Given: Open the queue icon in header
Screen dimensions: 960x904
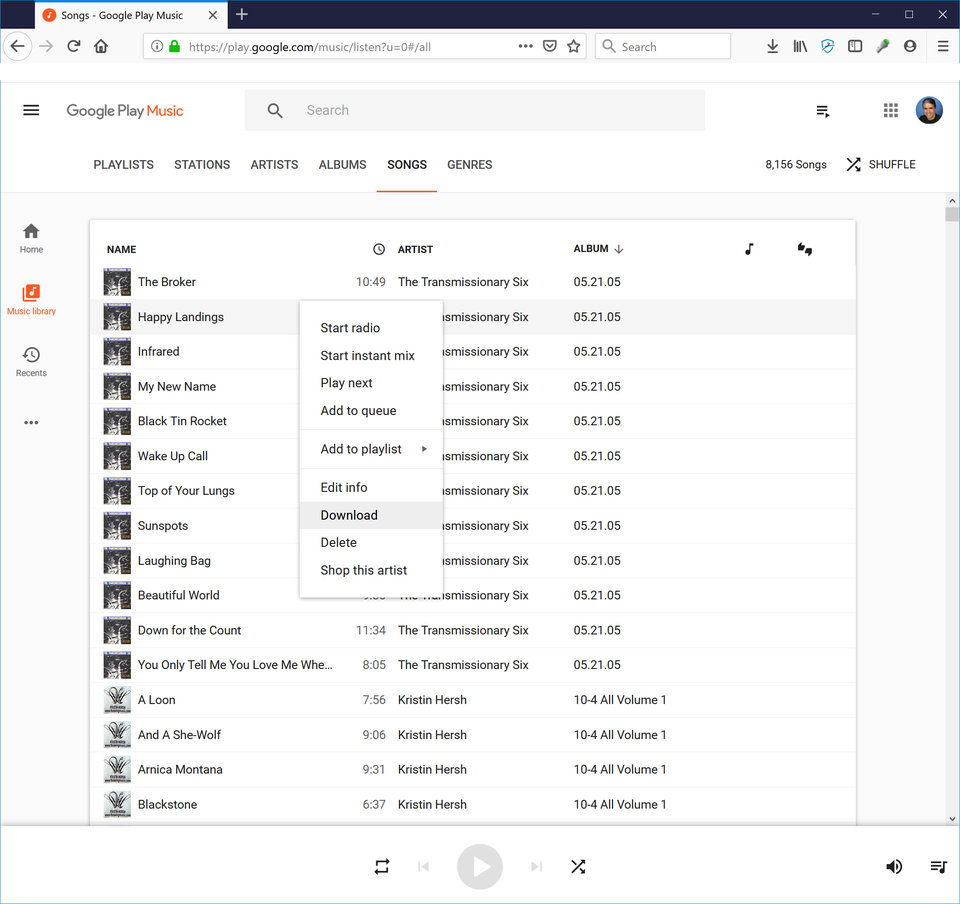Looking at the screenshot, I should pyautogui.click(x=823, y=111).
